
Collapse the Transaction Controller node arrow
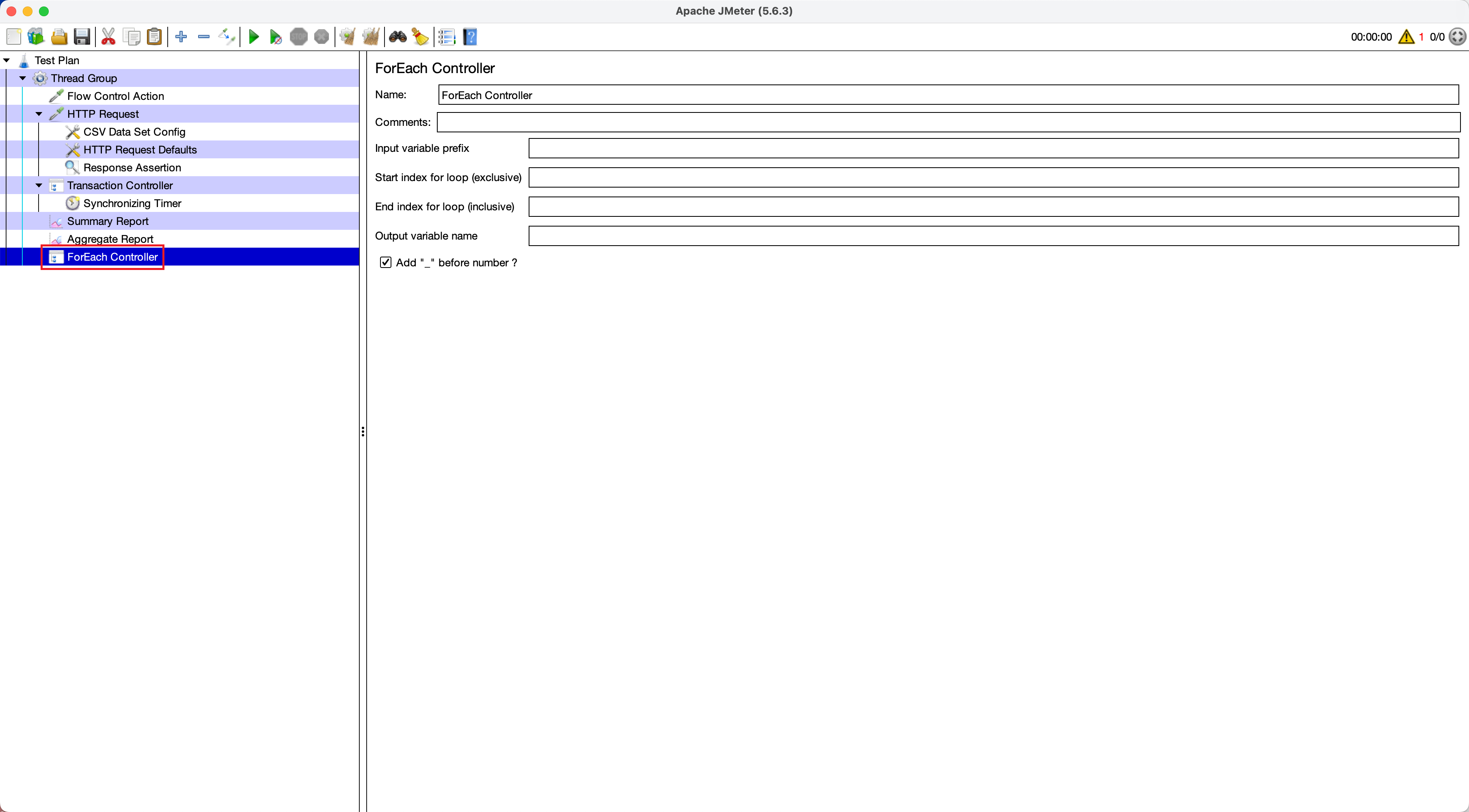[39, 185]
